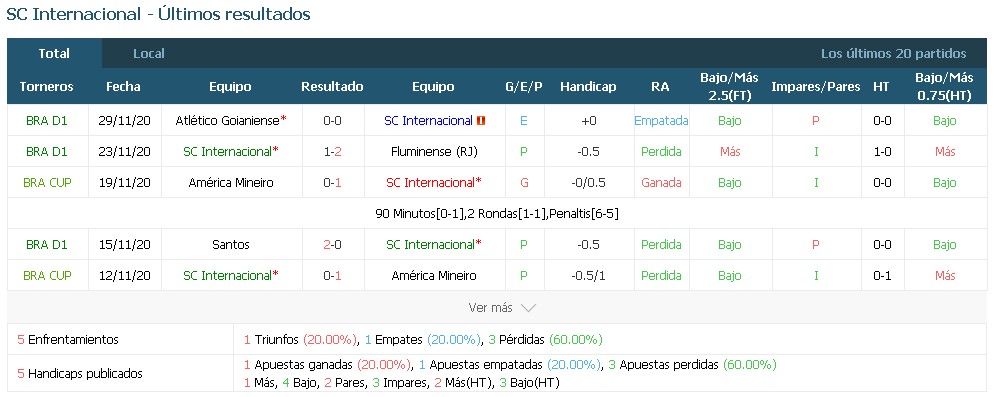Switch to the Total tab
The height and width of the screenshot is (397, 994).
[x=55, y=53]
